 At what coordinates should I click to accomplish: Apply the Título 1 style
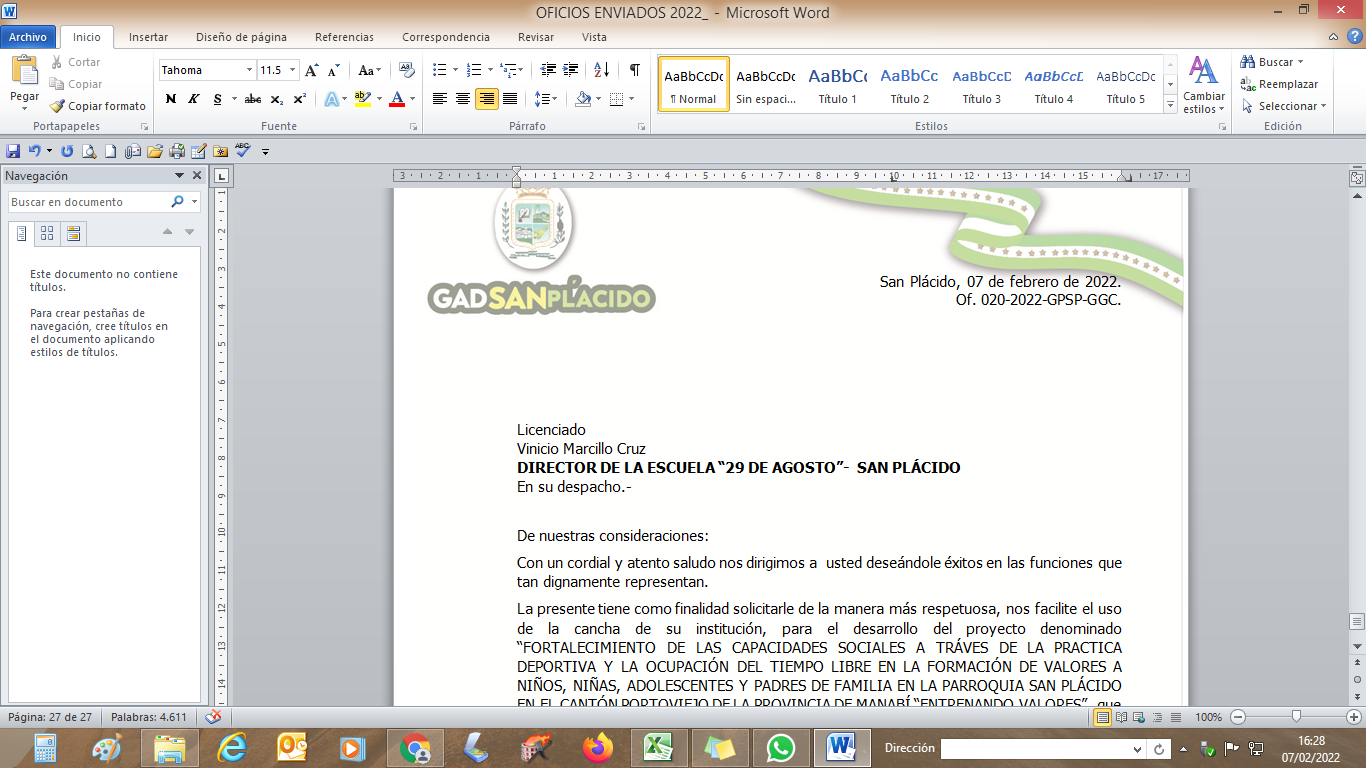pos(838,85)
